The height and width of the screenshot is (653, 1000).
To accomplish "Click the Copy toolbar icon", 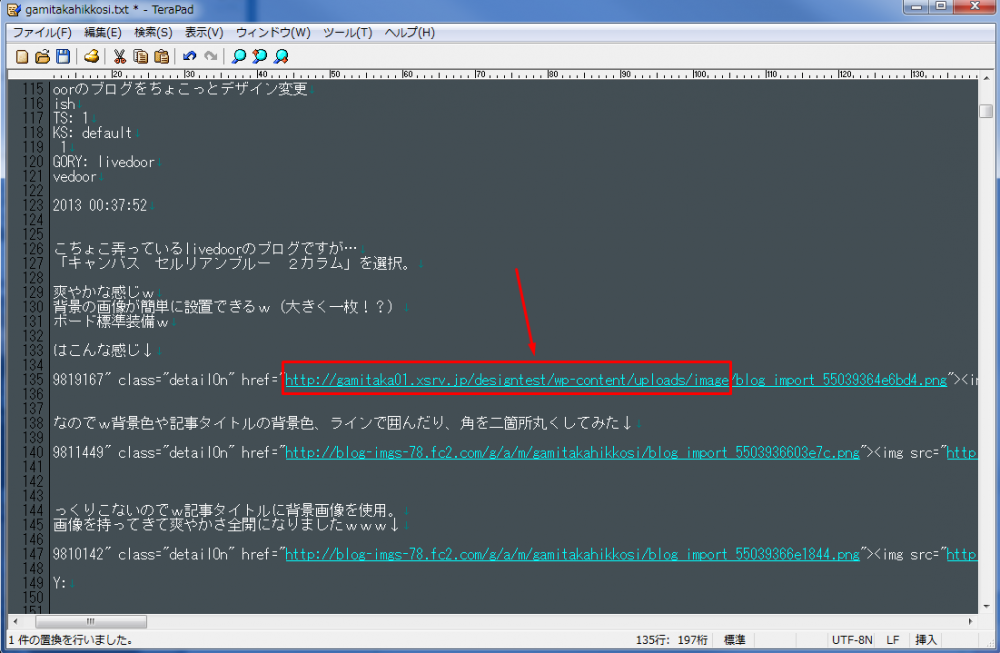I will (140, 57).
